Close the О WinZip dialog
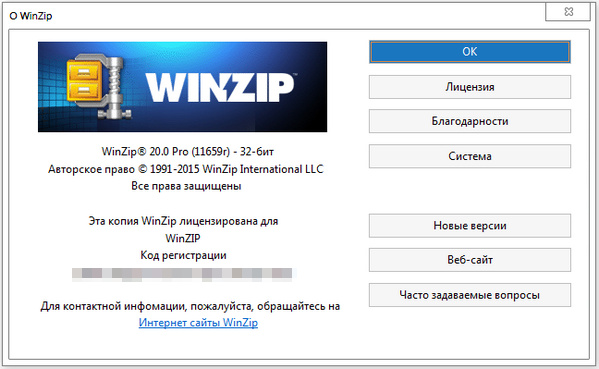 (x=568, y=12)
